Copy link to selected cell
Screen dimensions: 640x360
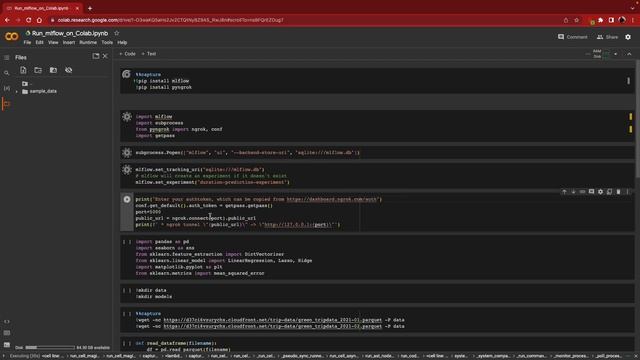click(x=582, y=191)
